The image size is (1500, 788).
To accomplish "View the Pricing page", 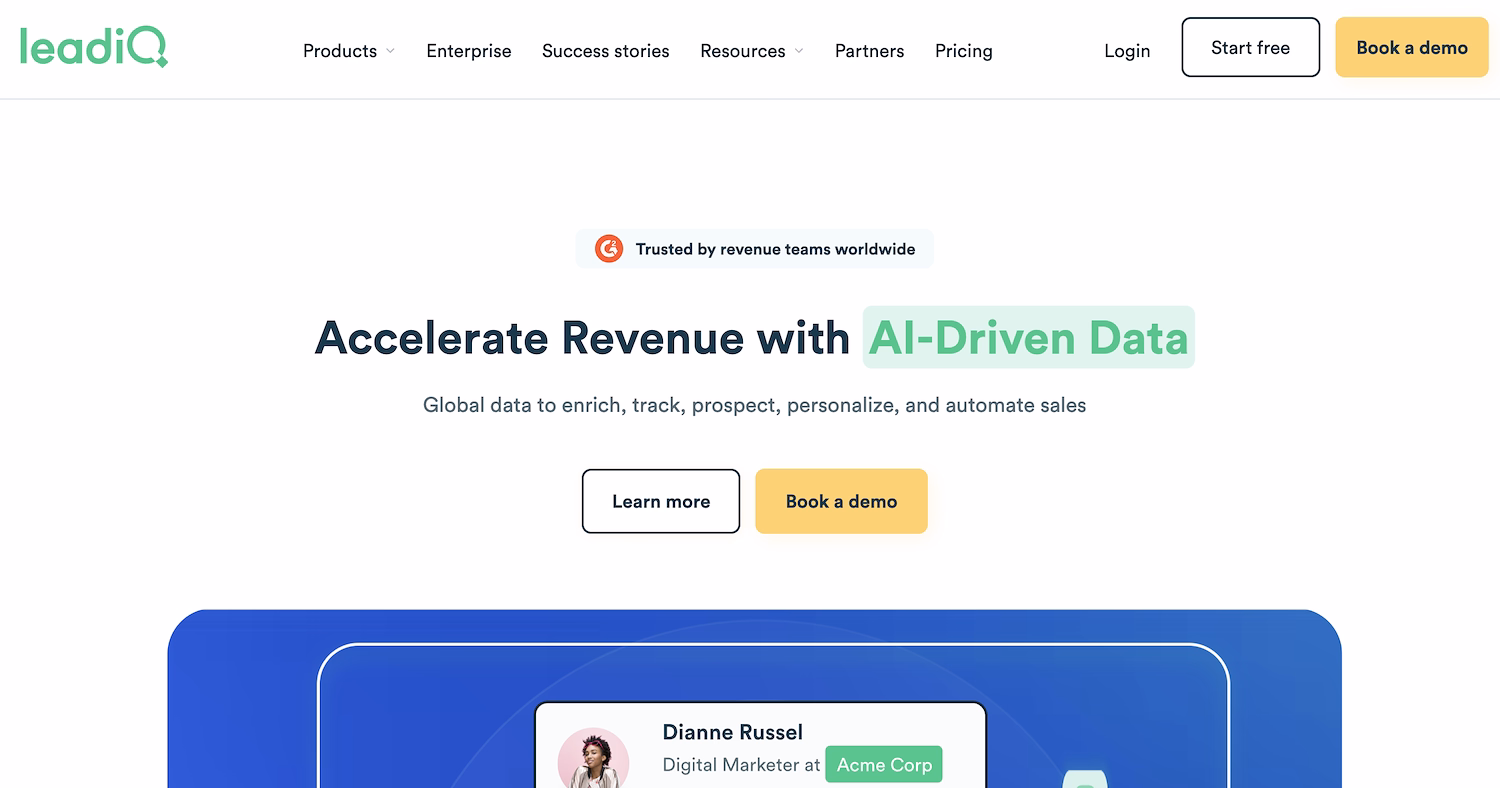I will (964, 51).
